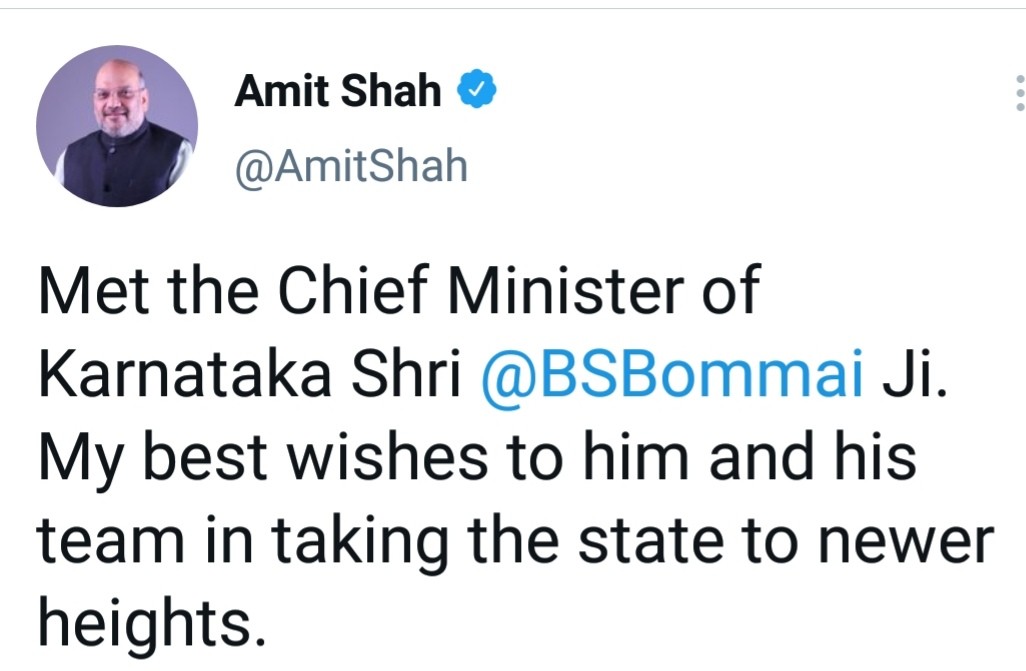Click 'Ji.' after the @BSBommai mention

click(915, 374)
